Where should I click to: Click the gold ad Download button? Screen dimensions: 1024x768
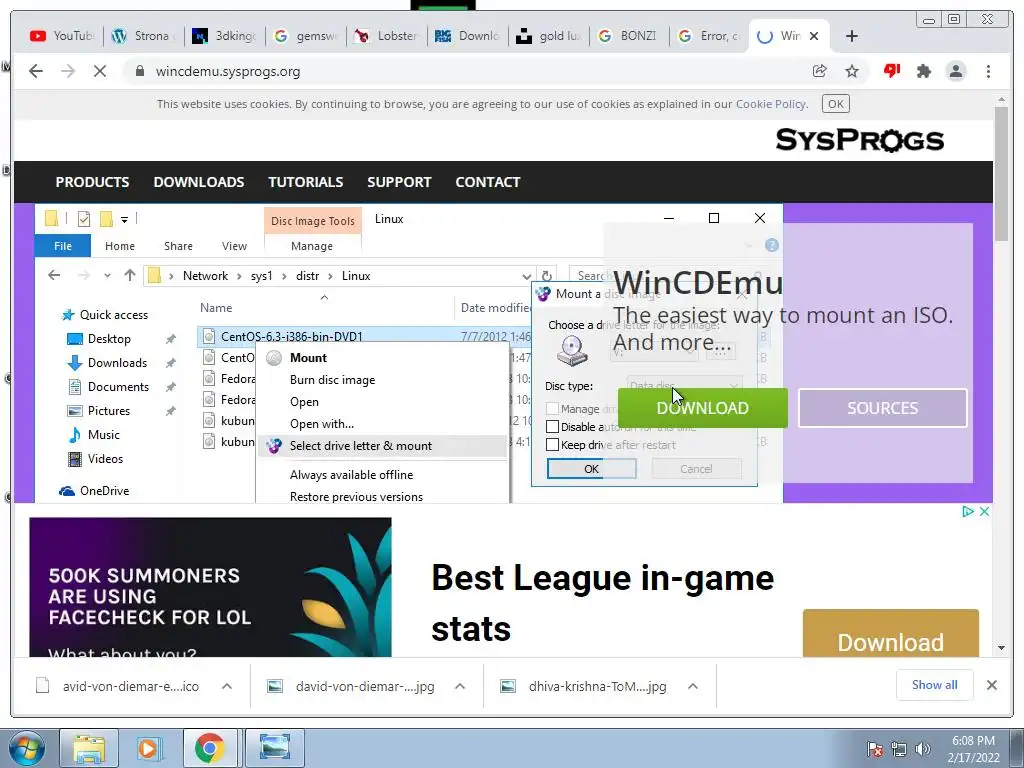(x=891, y=633)
